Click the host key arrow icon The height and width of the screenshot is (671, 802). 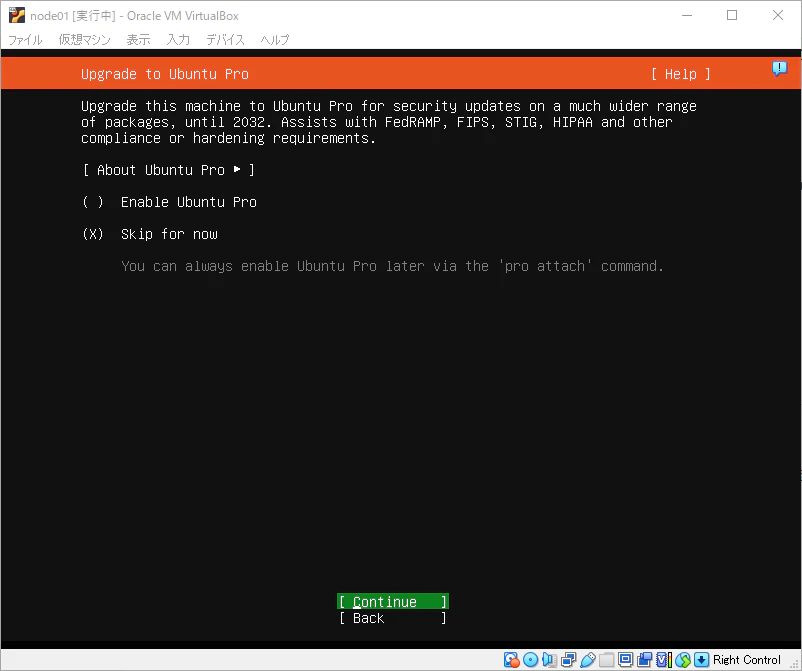coord(702,660)
